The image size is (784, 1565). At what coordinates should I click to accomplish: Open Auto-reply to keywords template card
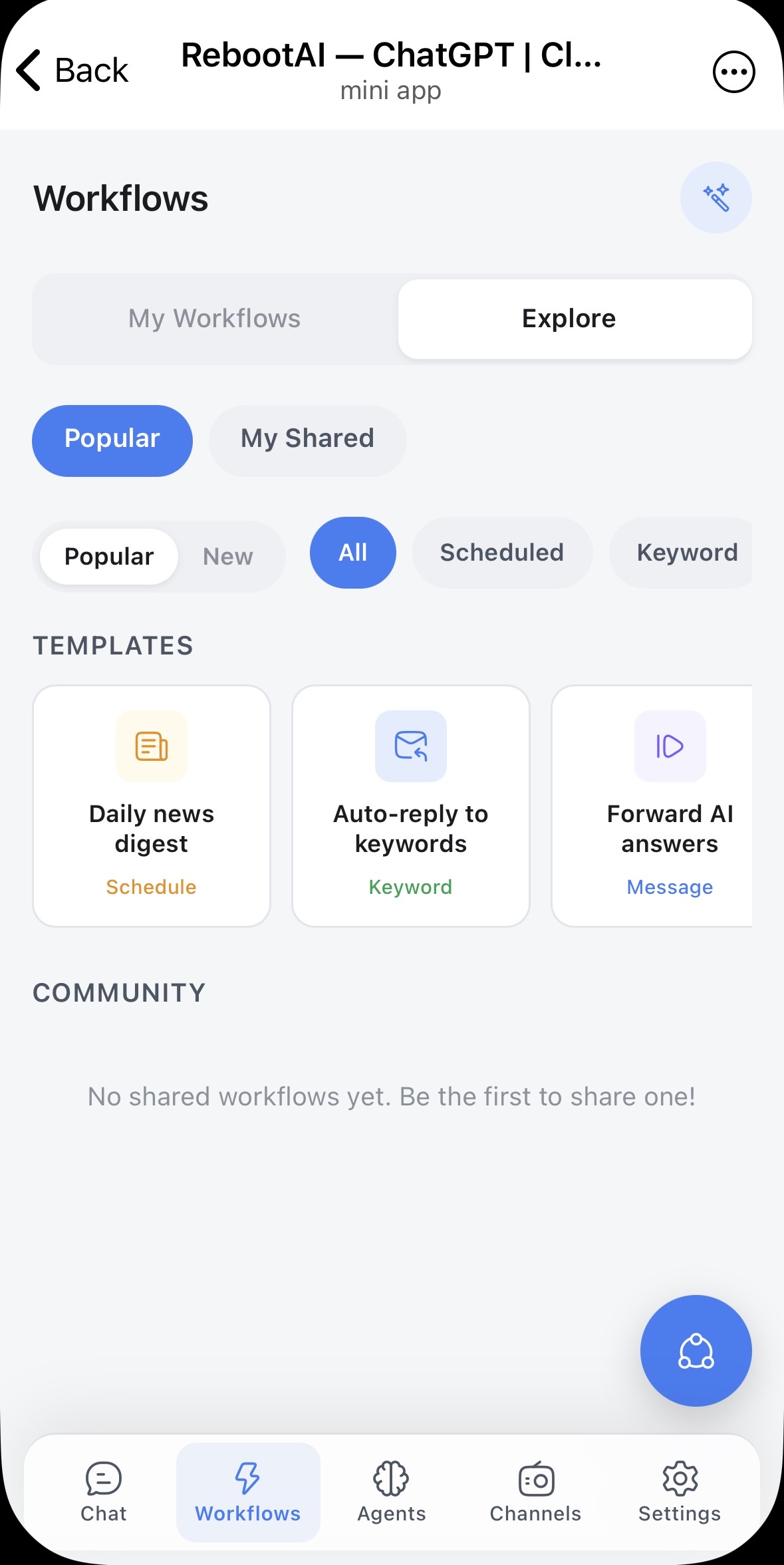point(411,805)
